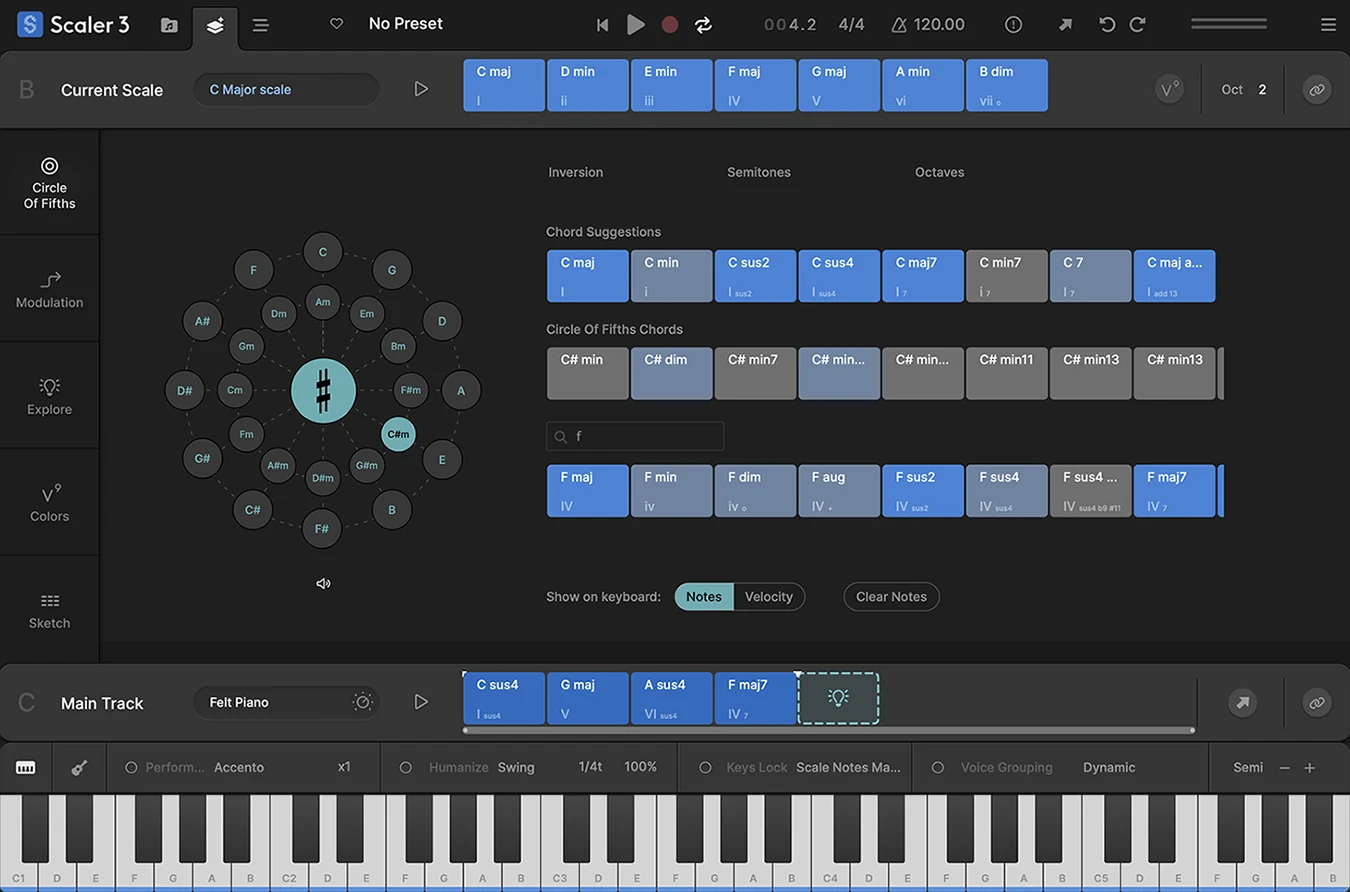Screen dimensions: 1350x892
Task: Redo the last action
Action: pyautogui.click(x=1137, y=25)
